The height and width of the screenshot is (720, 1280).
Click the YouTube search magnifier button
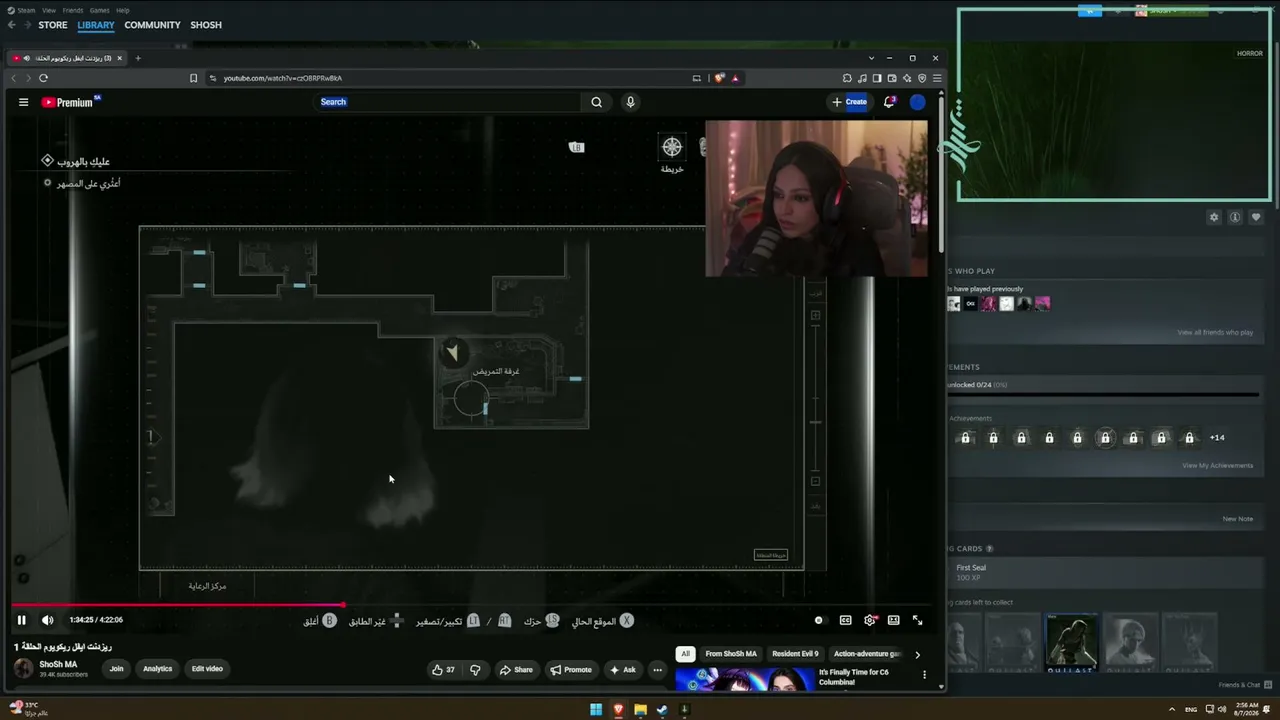(x=596, y=102)
